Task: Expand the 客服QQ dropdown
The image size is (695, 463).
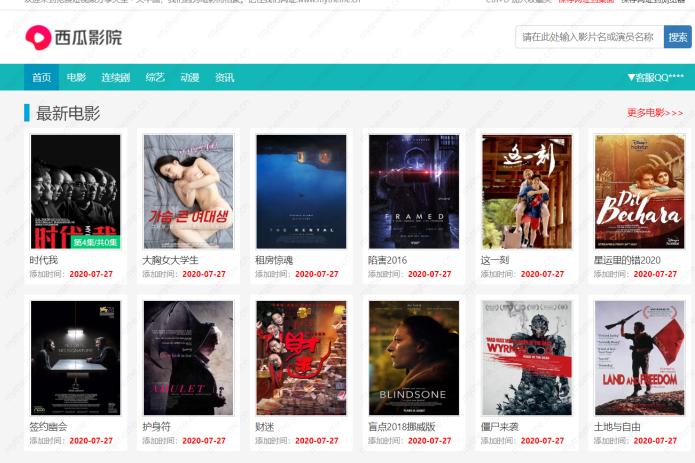Action: click(655, 77)
